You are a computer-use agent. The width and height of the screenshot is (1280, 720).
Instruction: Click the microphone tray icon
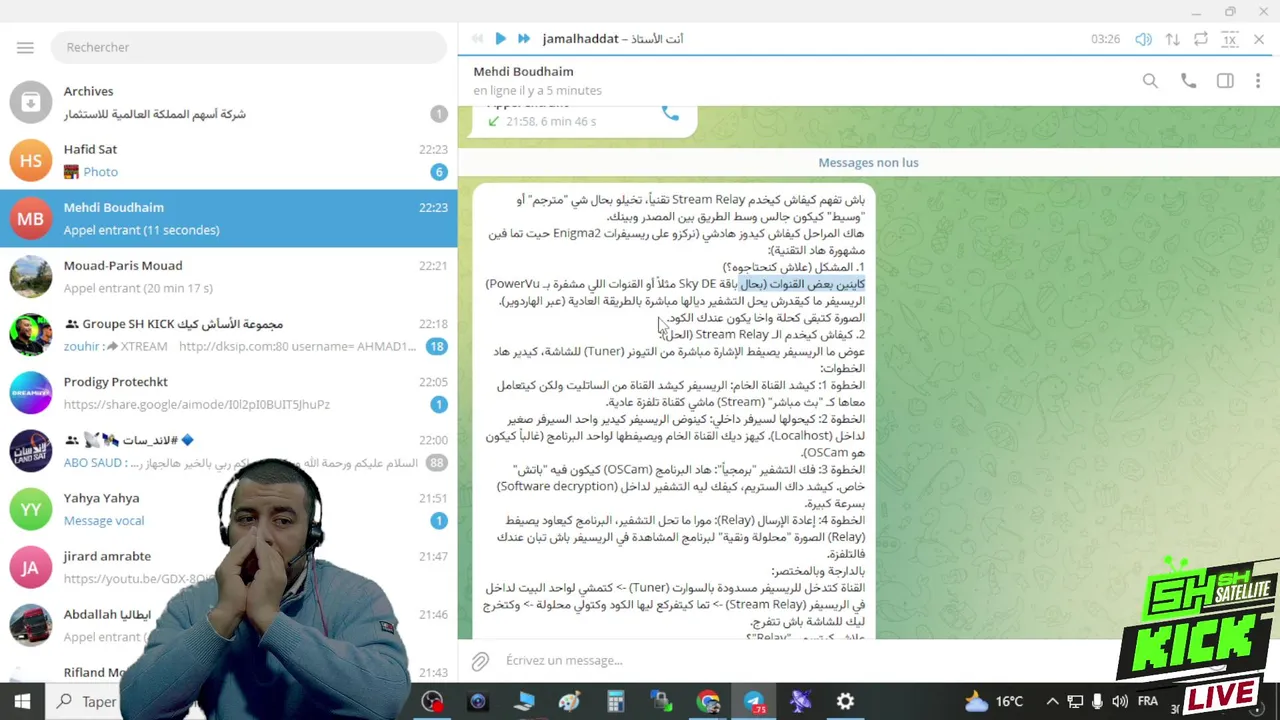point(1097,701)
